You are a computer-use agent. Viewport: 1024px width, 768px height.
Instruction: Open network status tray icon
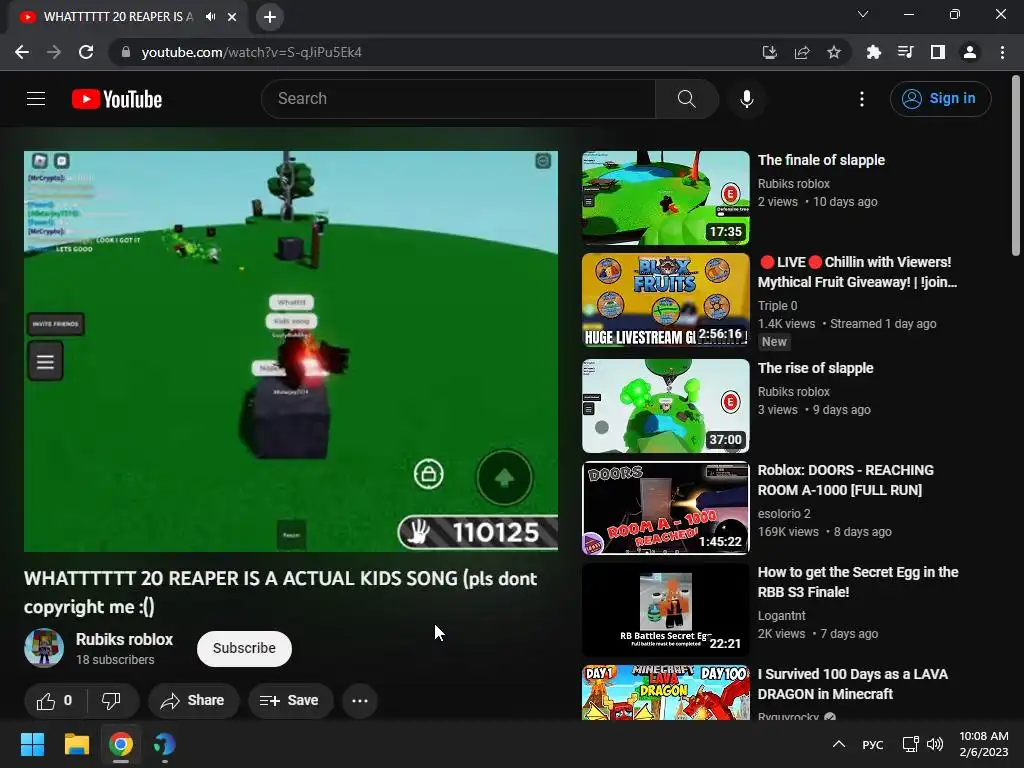910,744
